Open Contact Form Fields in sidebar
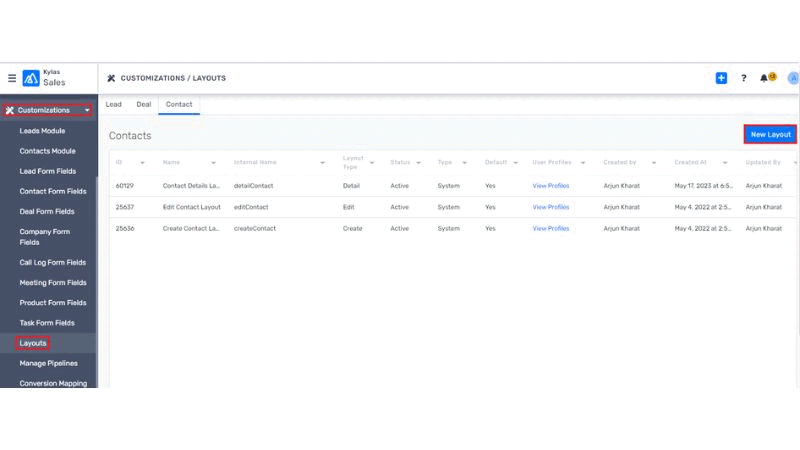 tap(53, 191)
